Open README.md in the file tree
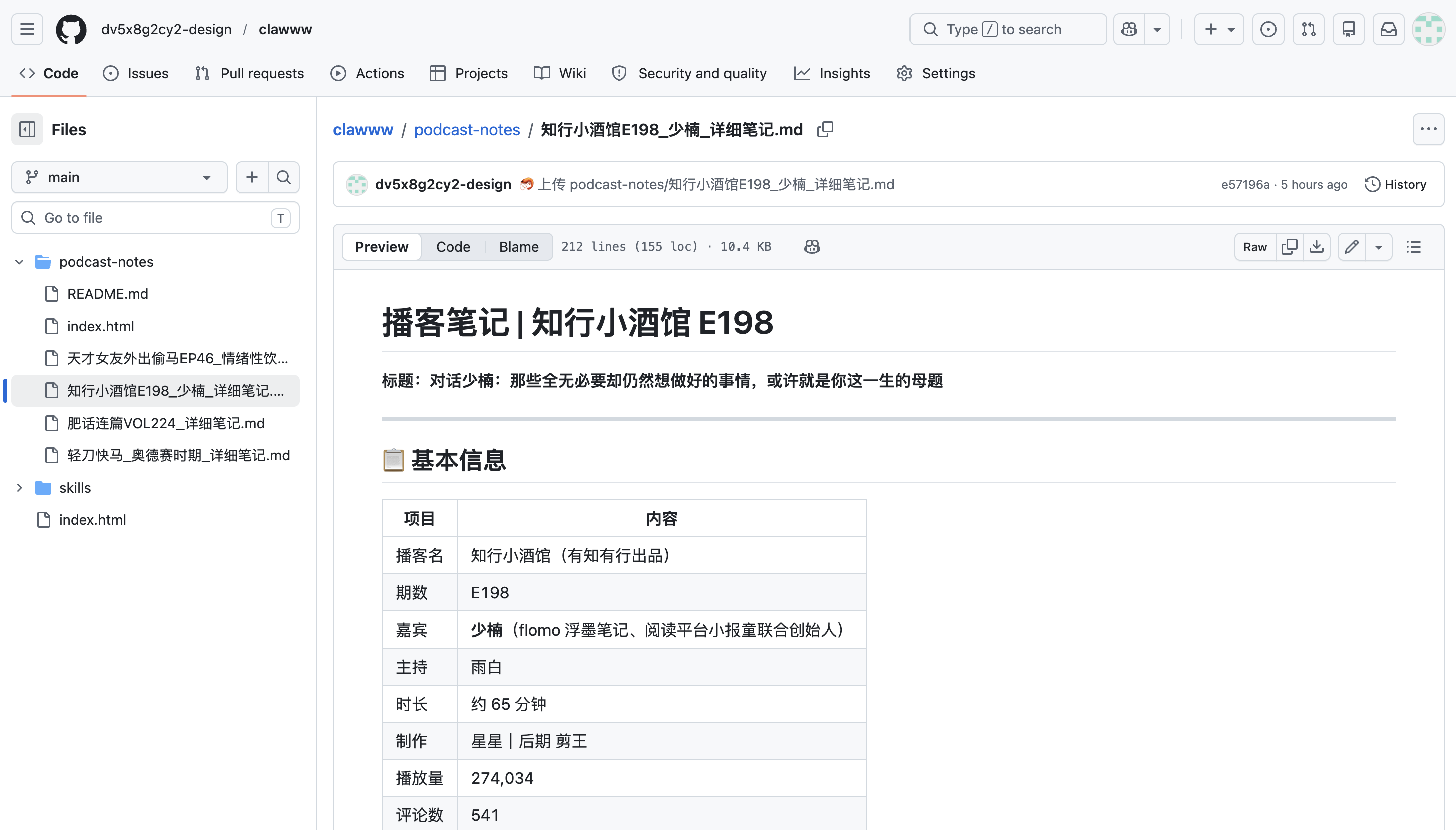1456x830 pixels. click(107, 294)
